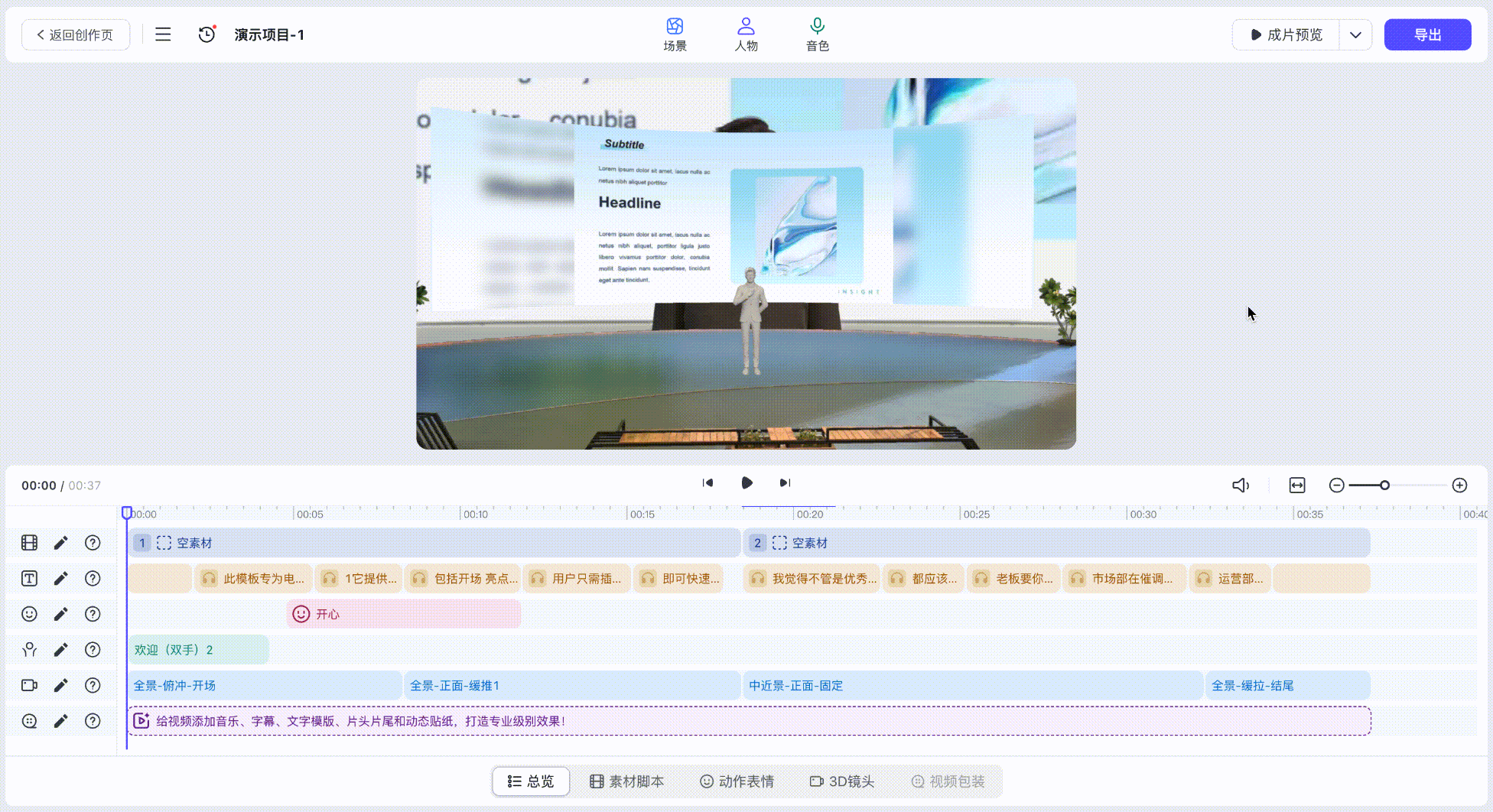Click the action track person icon
This screenshot has width=1493, height=812.
pyautogui.click(x=29, y=649)
